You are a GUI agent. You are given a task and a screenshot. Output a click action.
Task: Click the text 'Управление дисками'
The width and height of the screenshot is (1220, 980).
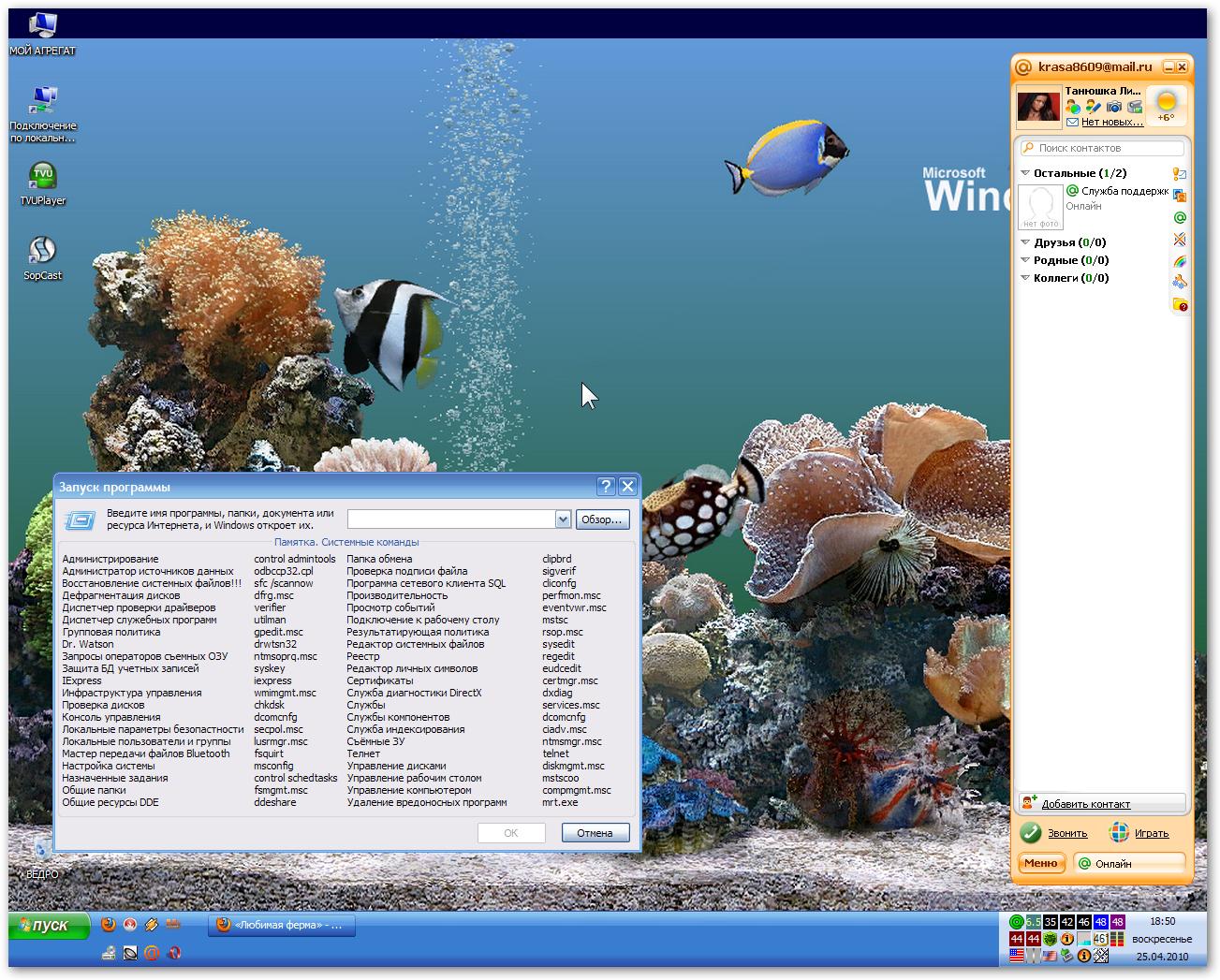click(x=397, y=766)
